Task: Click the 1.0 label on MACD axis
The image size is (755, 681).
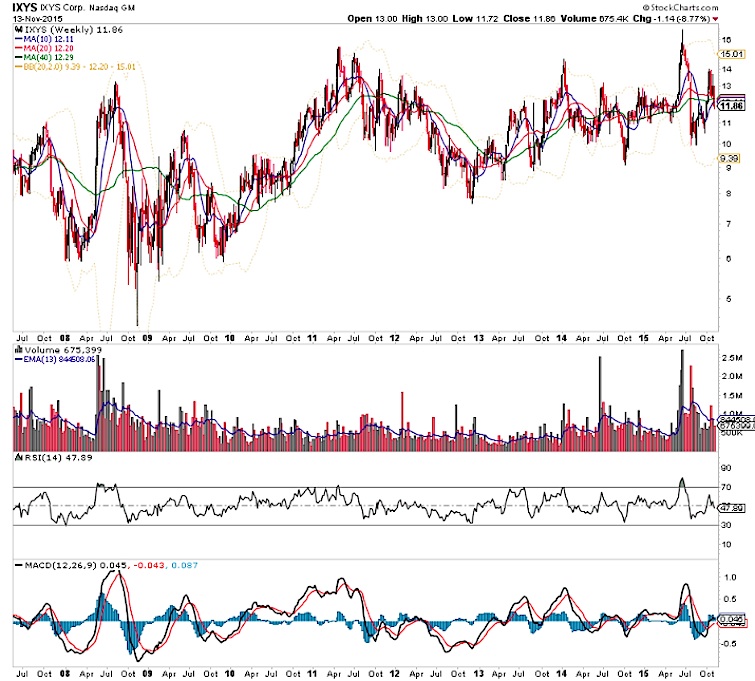Action: click(730, 577)
